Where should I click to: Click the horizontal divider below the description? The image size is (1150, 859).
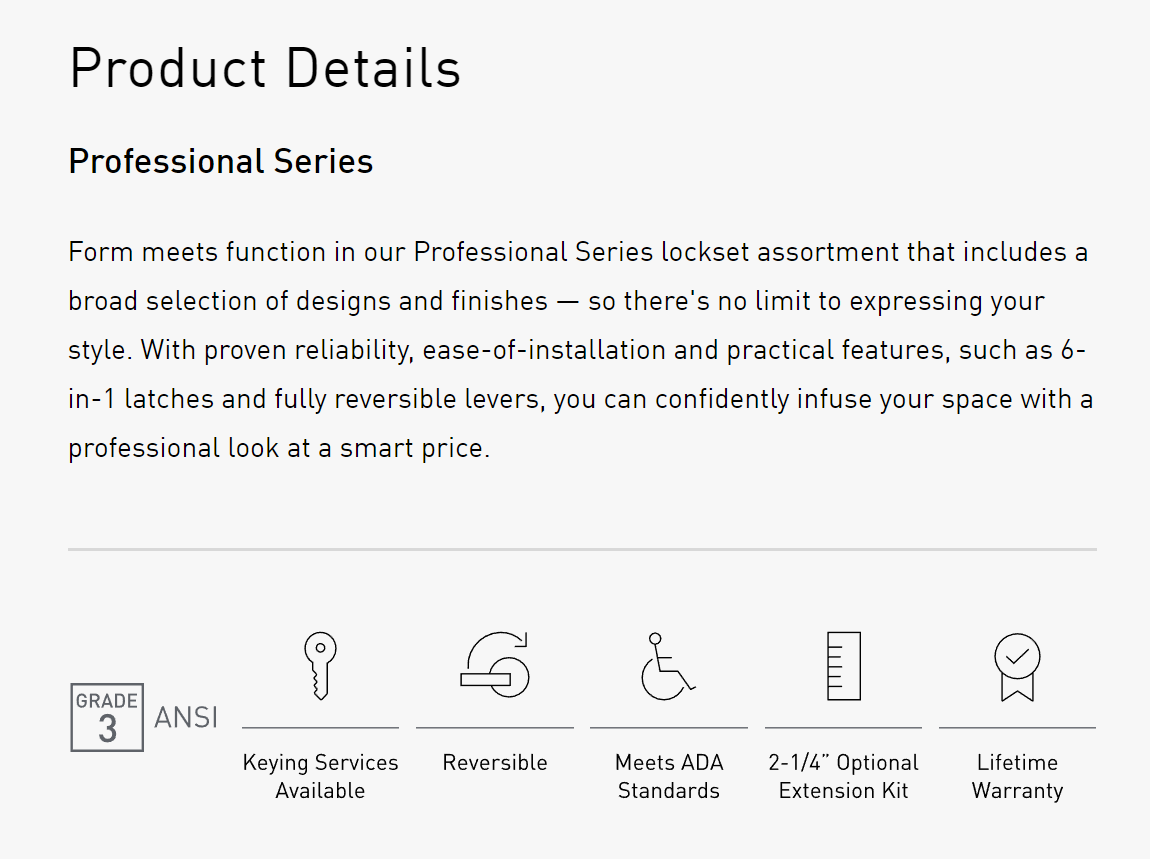point(582,549)
